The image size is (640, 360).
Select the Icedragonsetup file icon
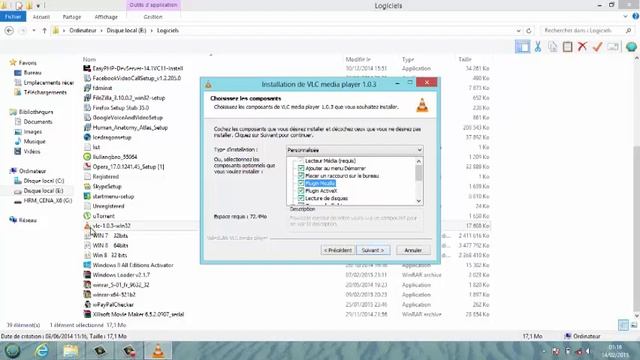point(87,137)
